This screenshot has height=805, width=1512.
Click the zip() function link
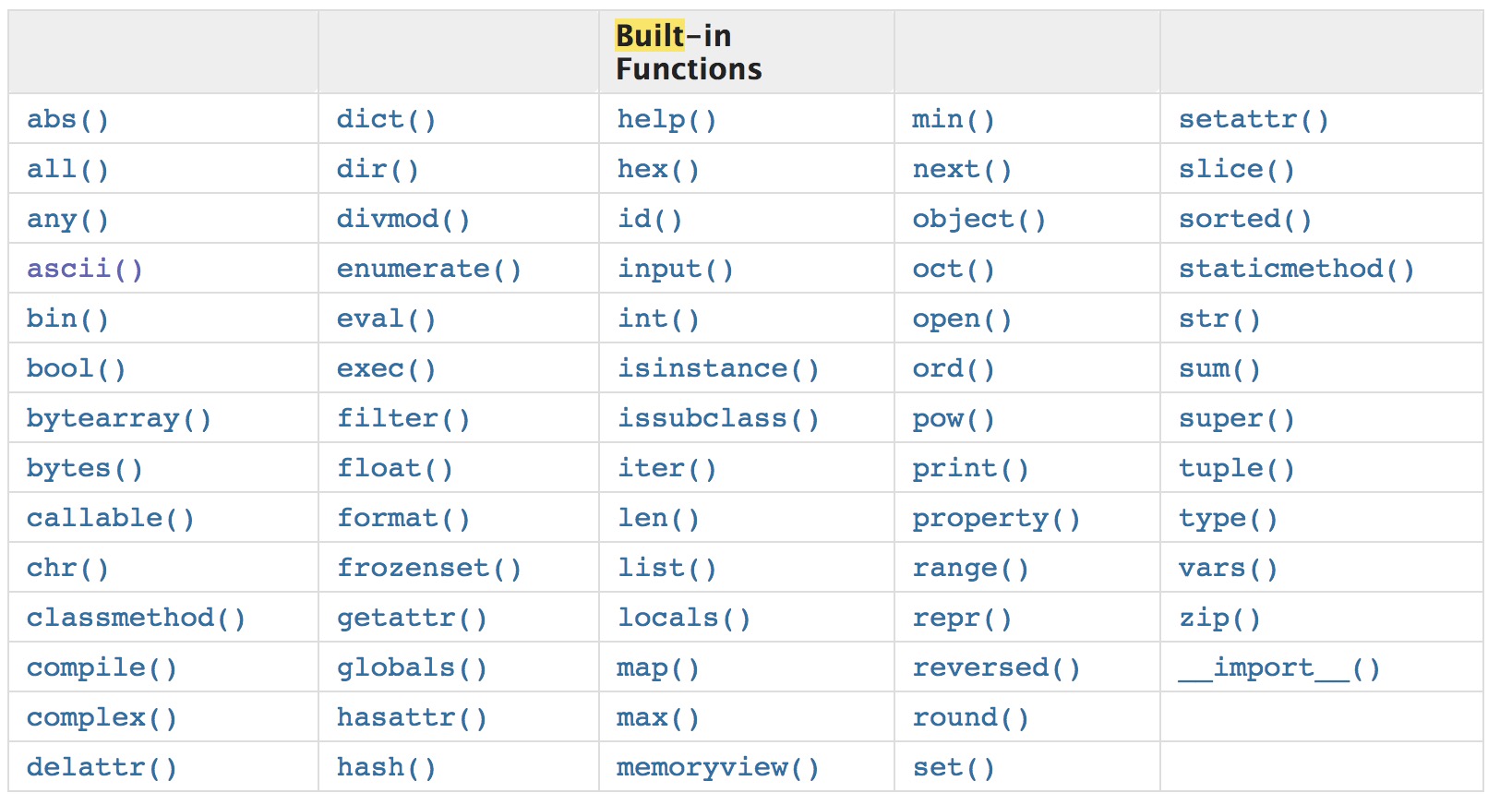coord(1219,618)
